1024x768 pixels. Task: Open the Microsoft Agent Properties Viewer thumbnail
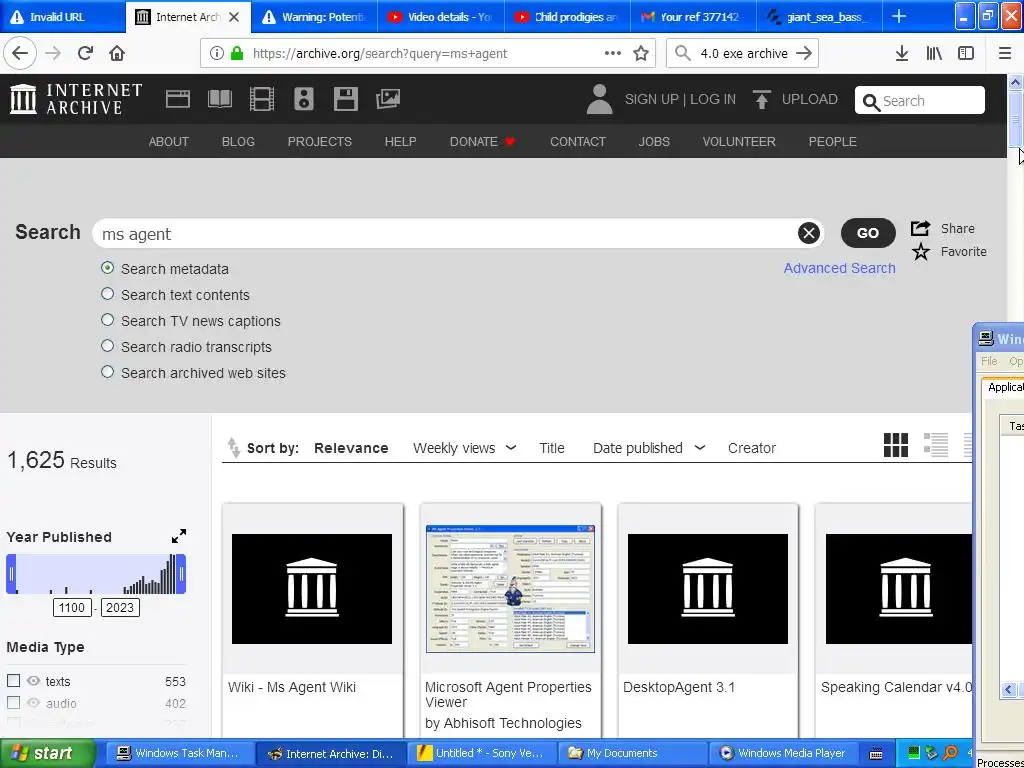pyautogui.click(x=510, y=588)
